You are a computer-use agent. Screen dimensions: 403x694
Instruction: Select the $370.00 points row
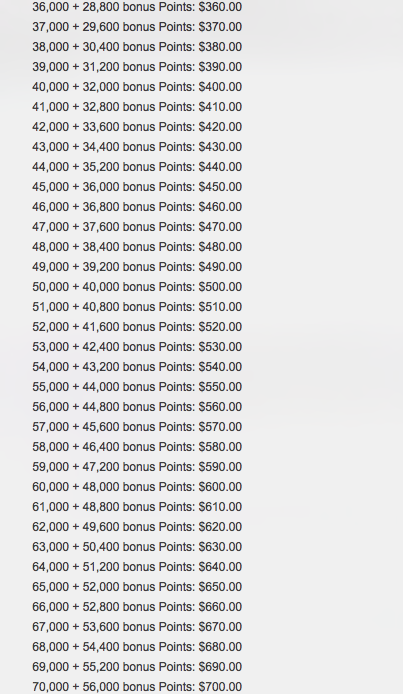[x=137, y=27]
